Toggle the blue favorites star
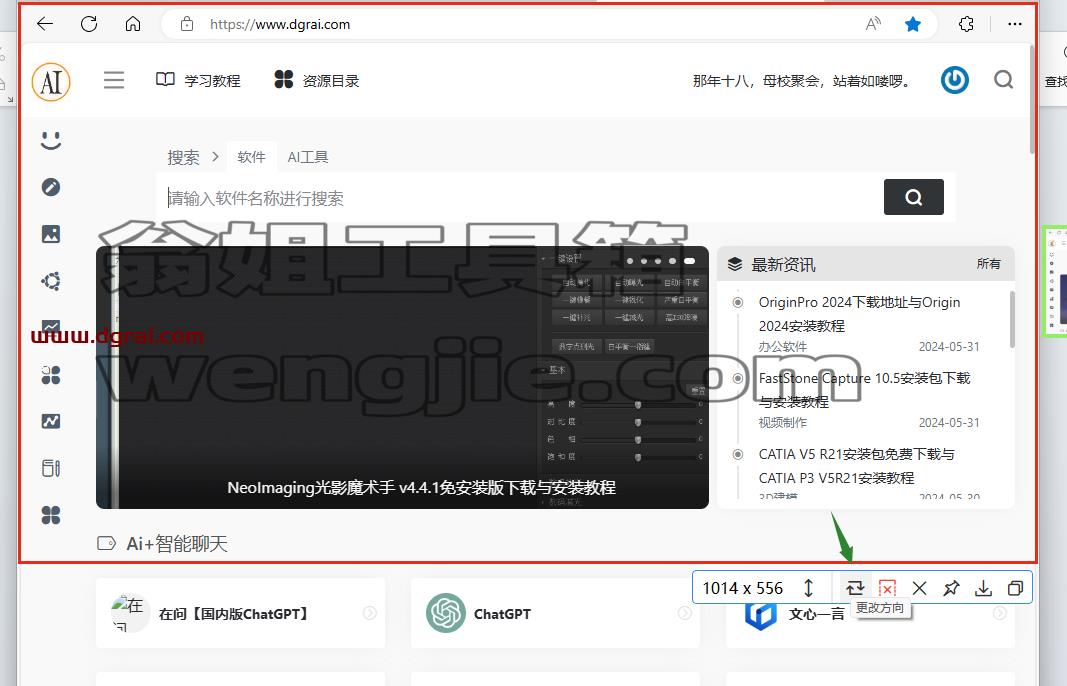This screenshot has height=686, width=1067. (913, 24)
